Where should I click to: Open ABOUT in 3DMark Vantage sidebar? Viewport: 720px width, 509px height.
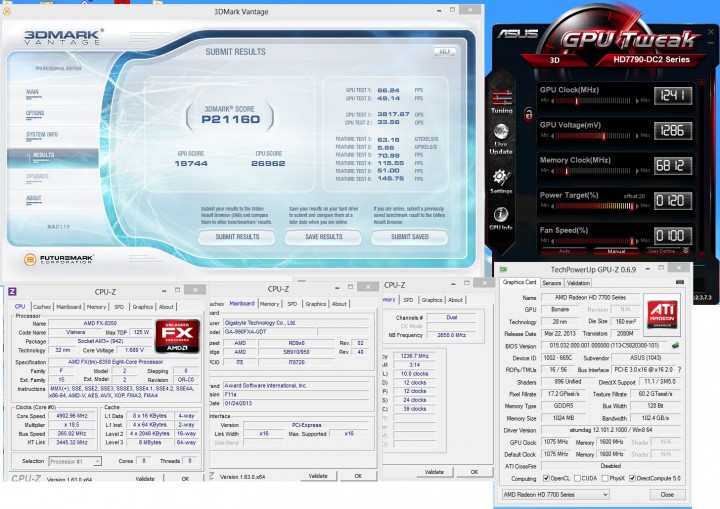(x=34, y=199)
